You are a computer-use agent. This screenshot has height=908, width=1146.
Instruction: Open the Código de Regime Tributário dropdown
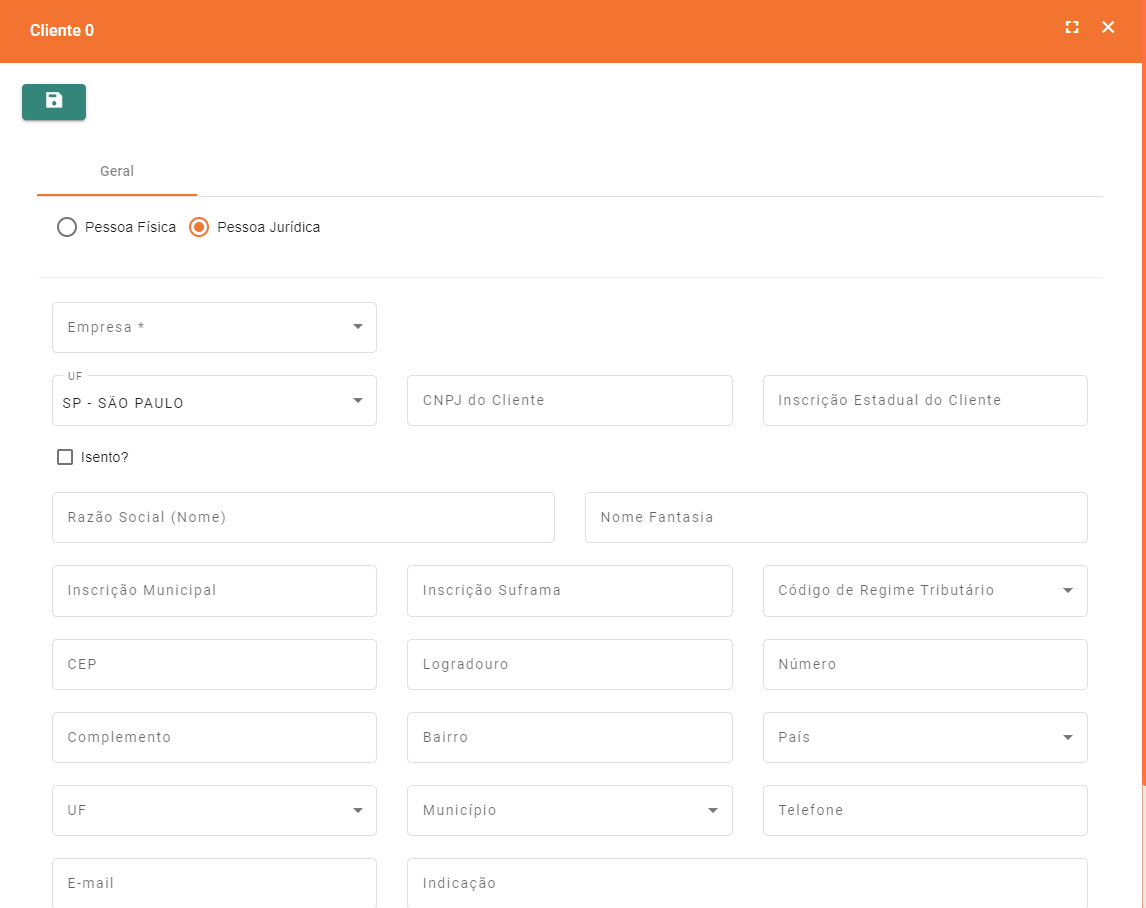(924, 591)
